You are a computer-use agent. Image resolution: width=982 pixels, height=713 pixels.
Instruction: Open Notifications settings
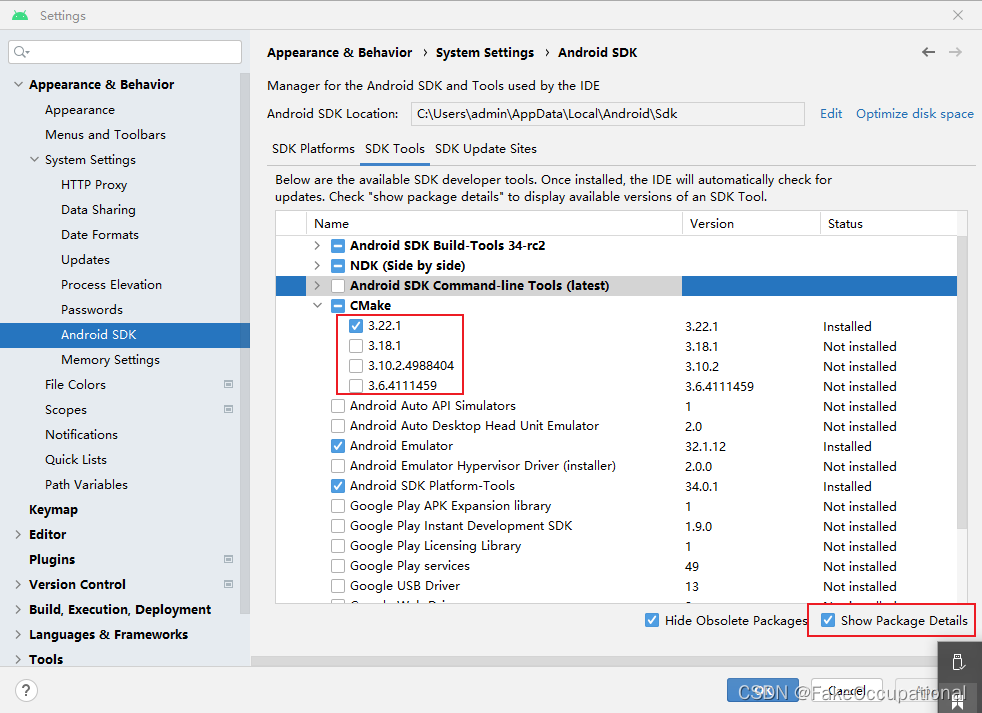pyautogui.click(x=81, y=434)
